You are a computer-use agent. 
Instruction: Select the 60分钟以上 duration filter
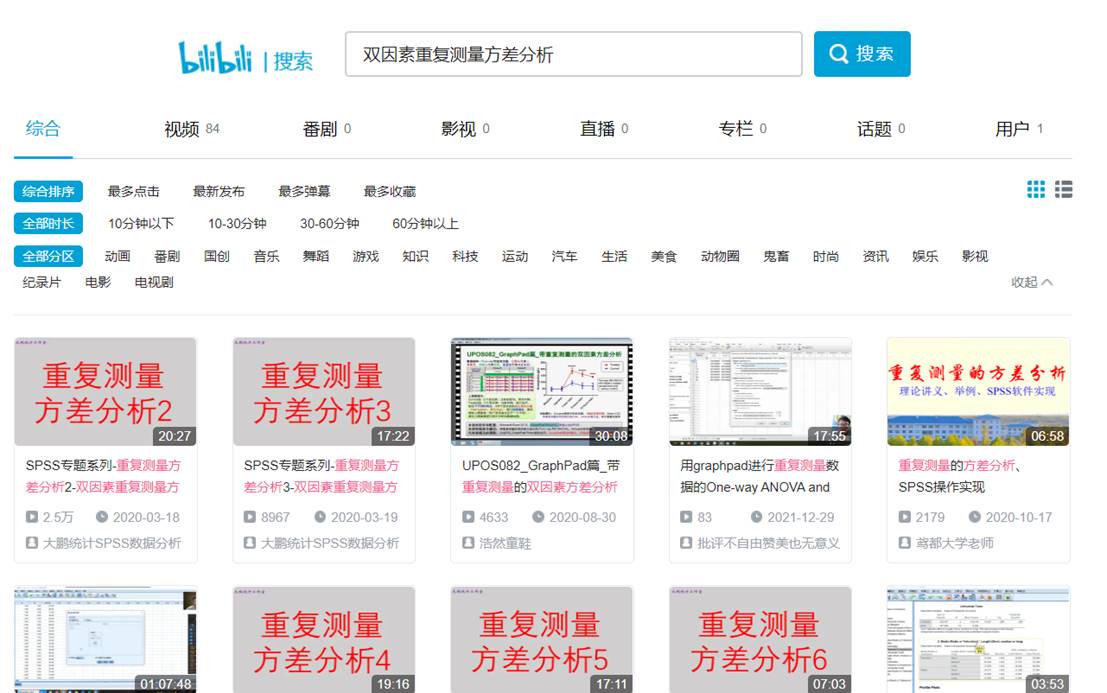coord(425,223)
